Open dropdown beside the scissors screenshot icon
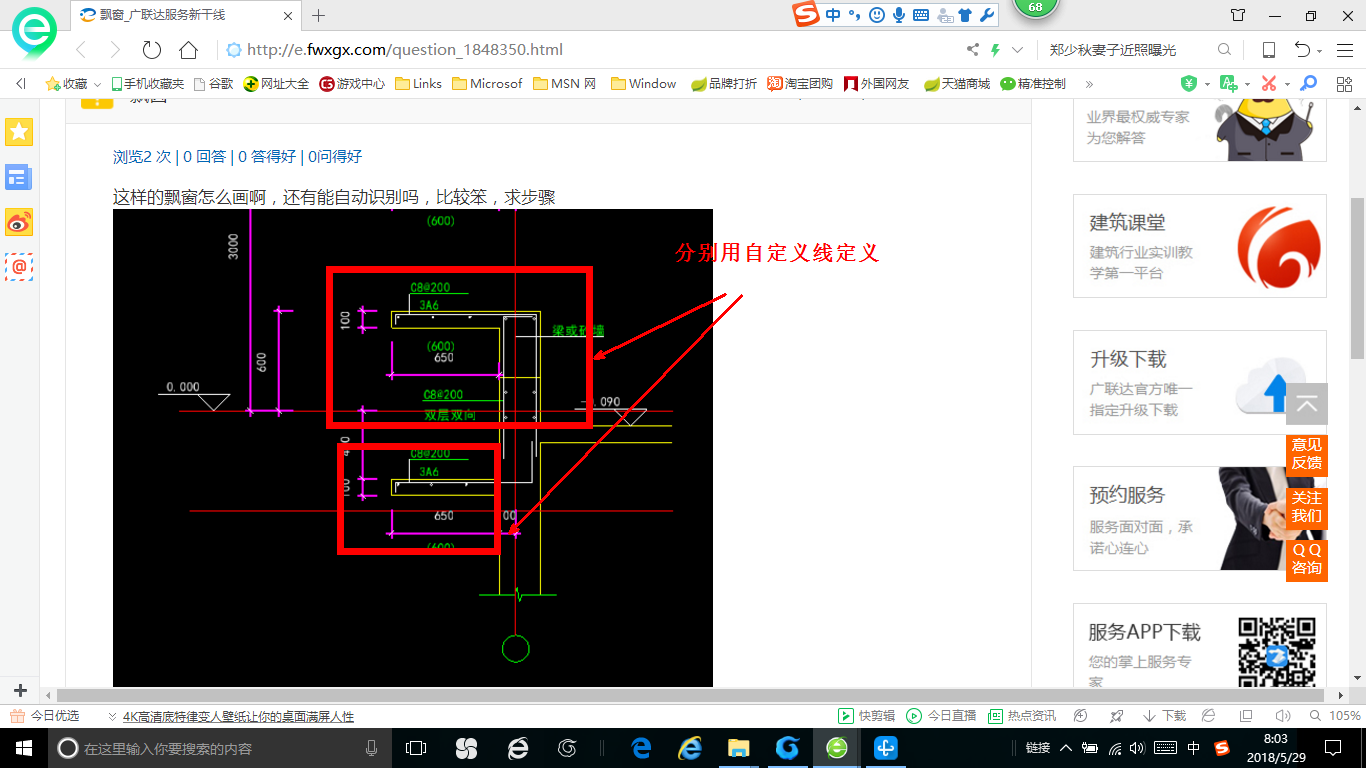 coord(1287,84)
